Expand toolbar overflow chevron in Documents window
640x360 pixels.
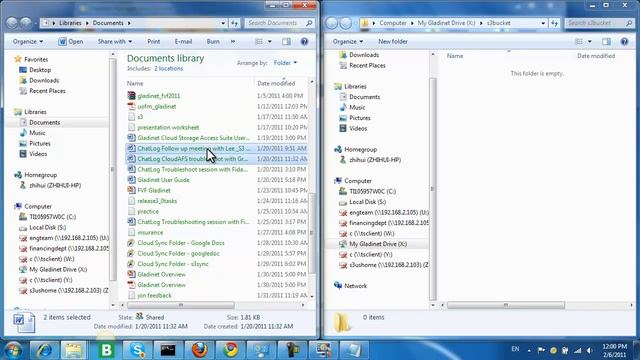click(x=233, y=42)
